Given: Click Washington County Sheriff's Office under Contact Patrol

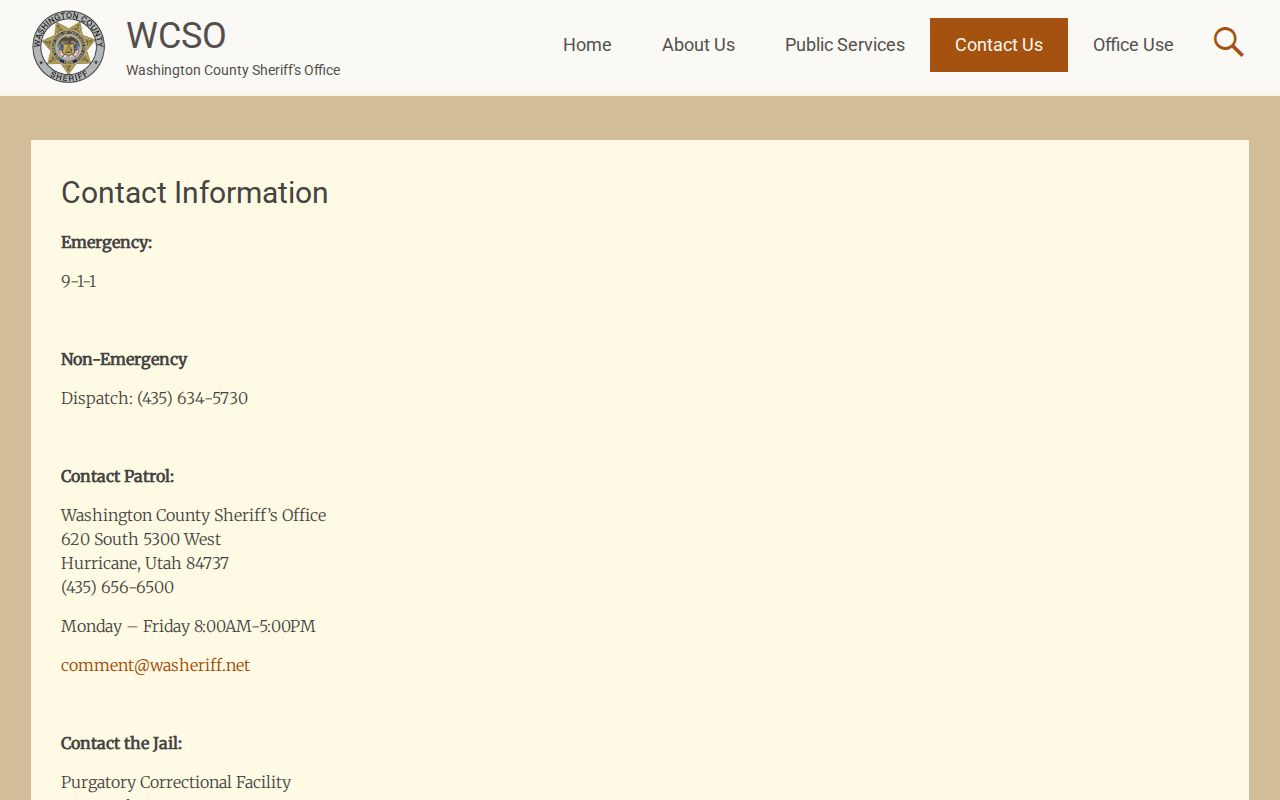Looking at the screenshot, I should click(x=193, y=515).
